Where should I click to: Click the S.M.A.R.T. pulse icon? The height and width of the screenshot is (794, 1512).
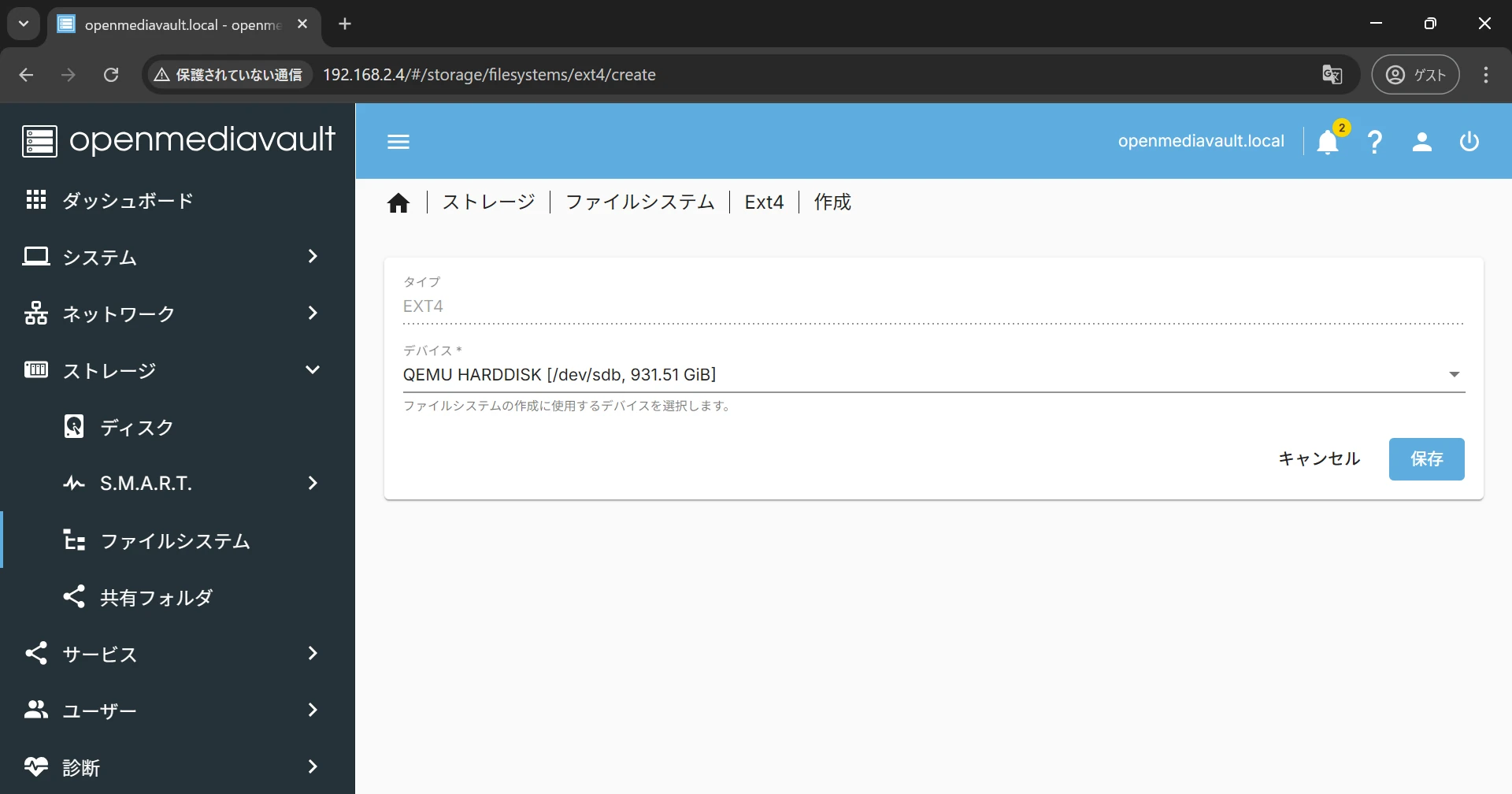pyautogui.click(x=74, y=484)
